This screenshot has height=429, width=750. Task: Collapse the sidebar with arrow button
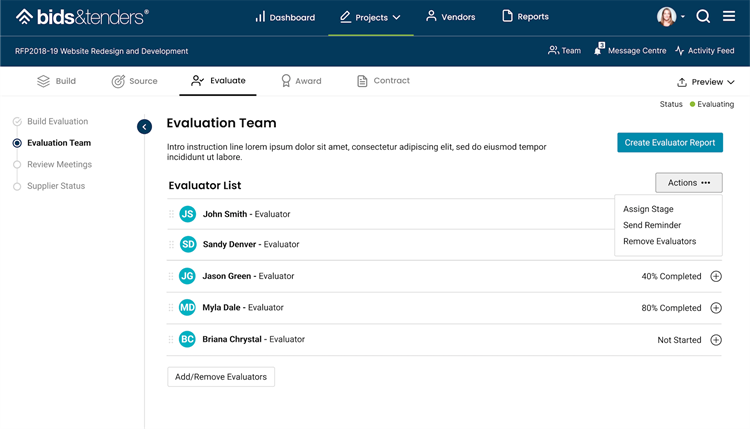pyautogui.click(x=144, y=126)
